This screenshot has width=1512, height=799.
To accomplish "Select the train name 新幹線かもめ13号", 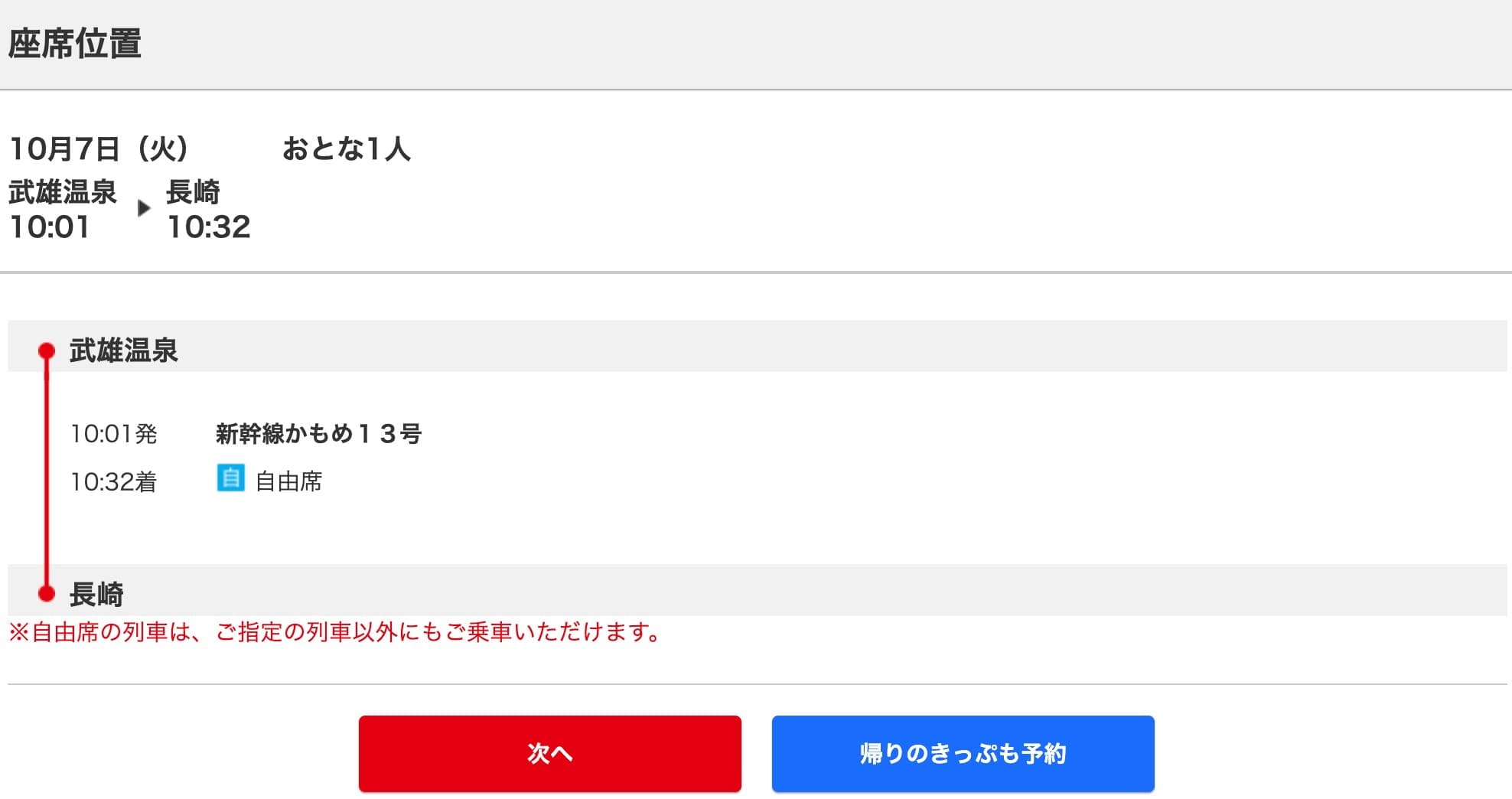I will [318, 434].
